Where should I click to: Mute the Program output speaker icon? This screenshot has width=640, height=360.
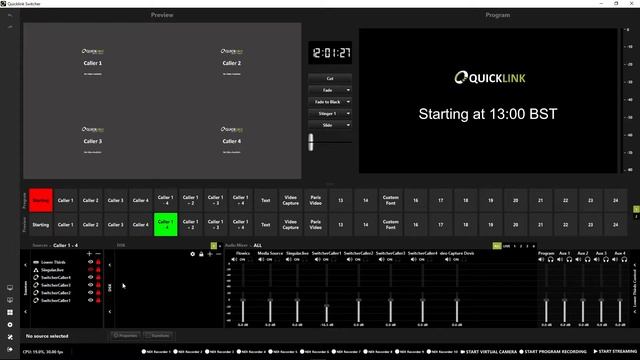542,260
